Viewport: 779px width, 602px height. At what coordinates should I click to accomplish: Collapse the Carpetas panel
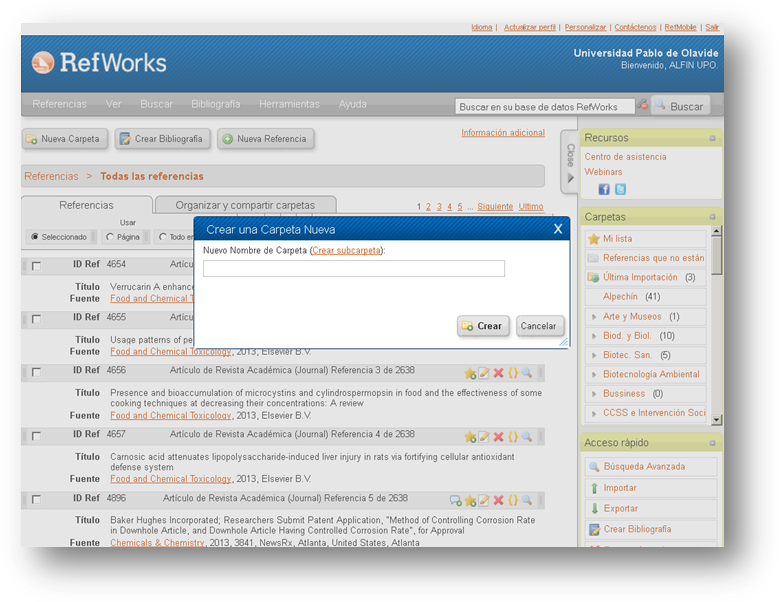[712, 217]
